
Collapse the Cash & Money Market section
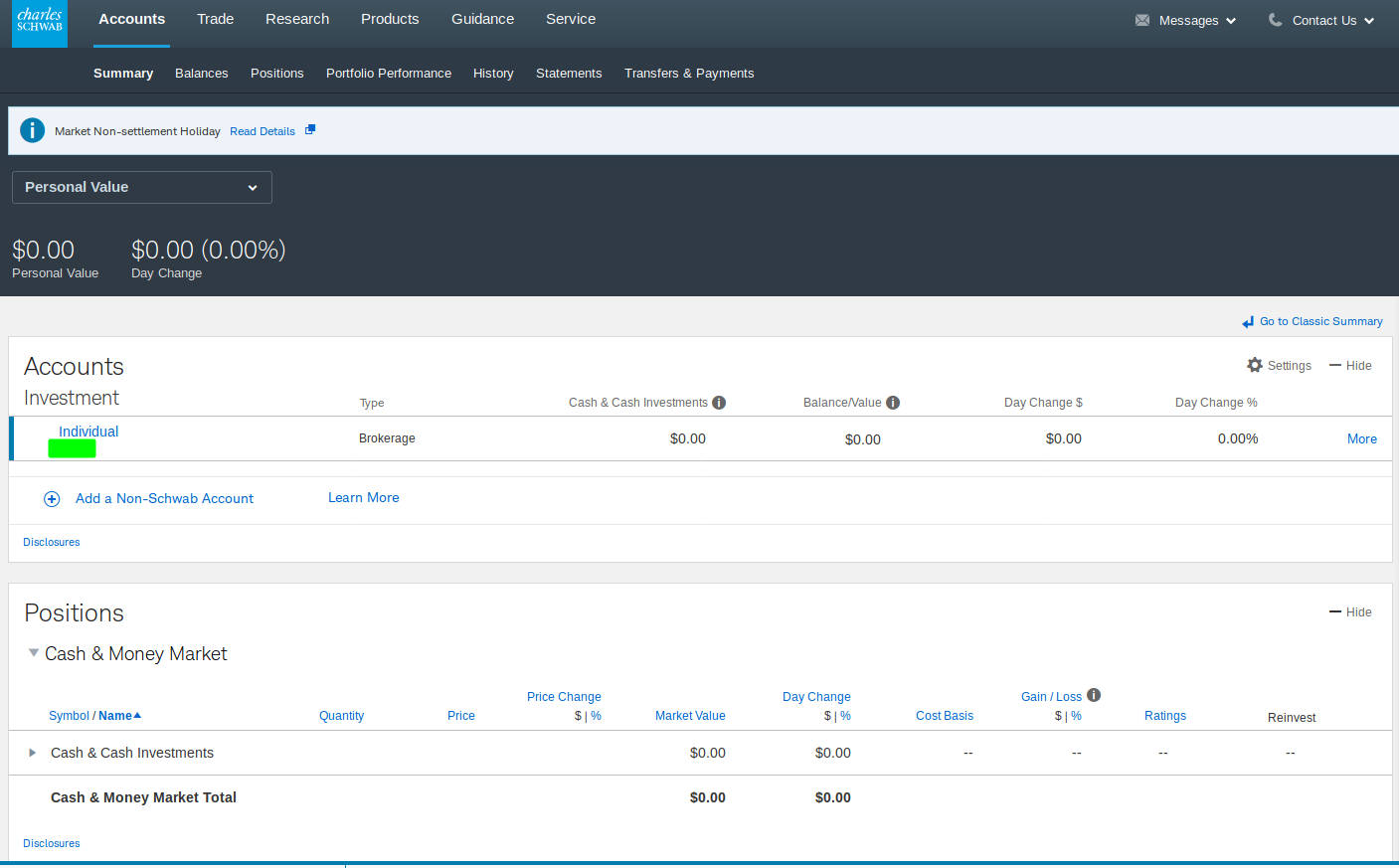pos(34,653)
